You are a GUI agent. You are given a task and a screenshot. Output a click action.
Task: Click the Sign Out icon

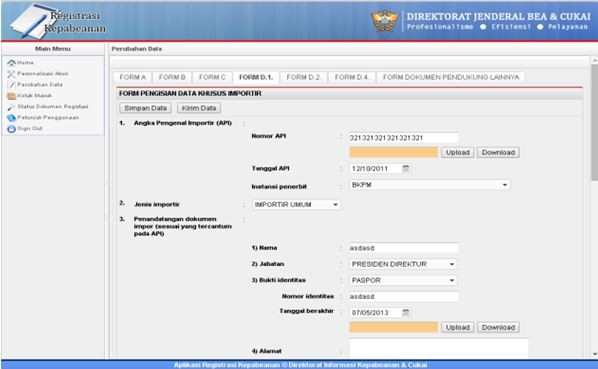point(11,129)
